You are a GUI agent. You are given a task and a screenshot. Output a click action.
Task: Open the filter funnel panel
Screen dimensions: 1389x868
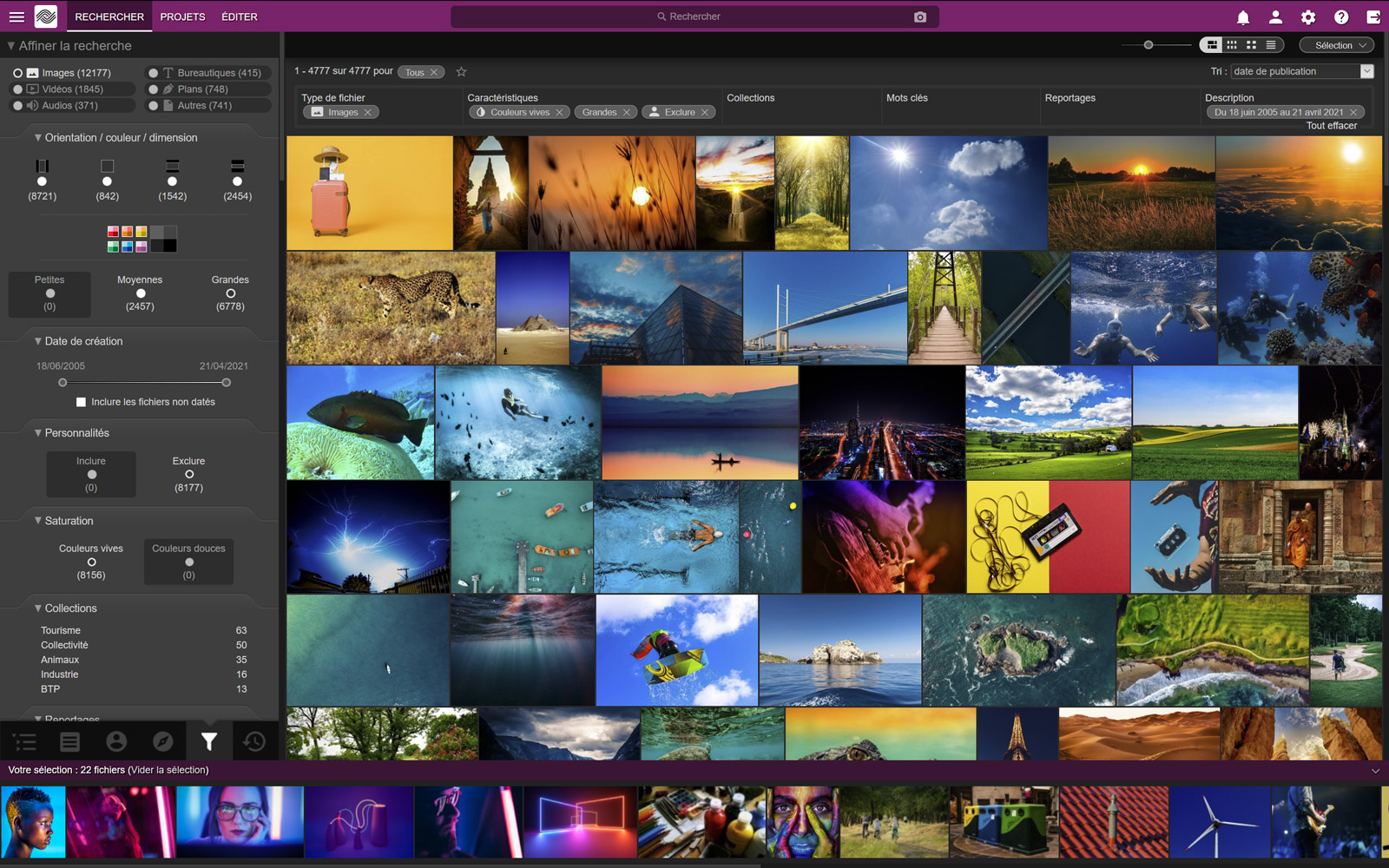click(208, 741)
